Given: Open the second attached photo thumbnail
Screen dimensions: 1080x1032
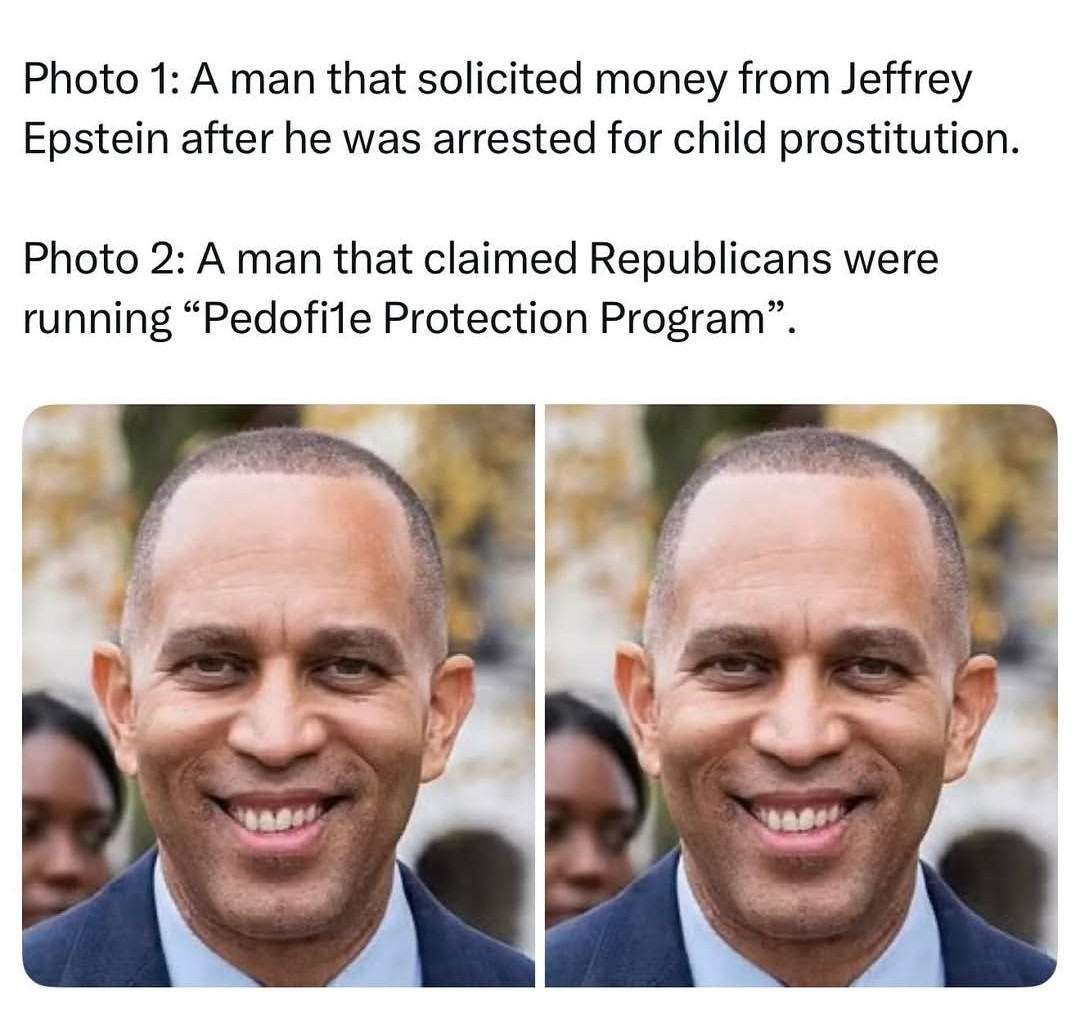Looking at the screenshot, I should click(801, 695).
